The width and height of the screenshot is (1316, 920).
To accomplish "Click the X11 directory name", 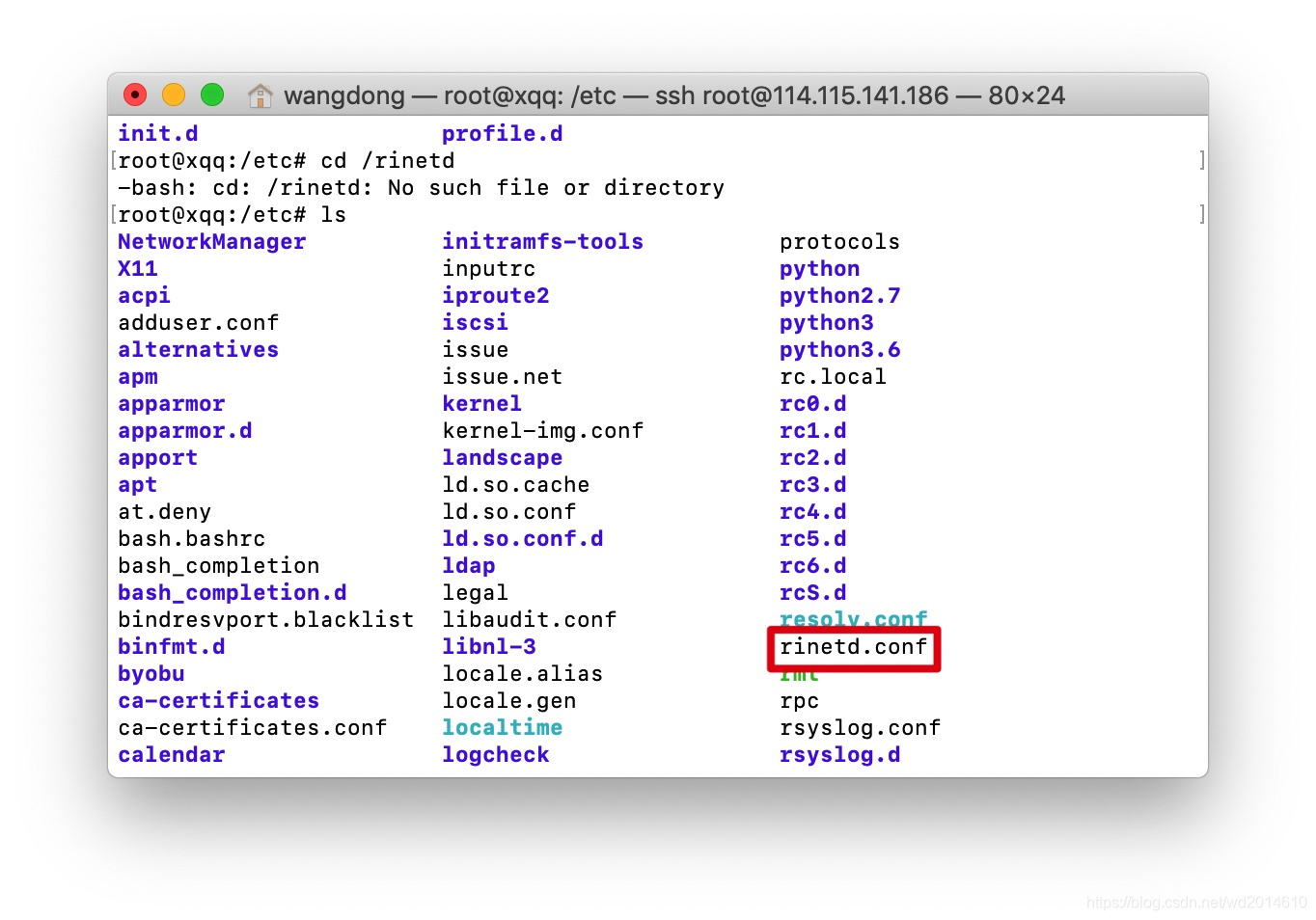I will pos(138,269).
